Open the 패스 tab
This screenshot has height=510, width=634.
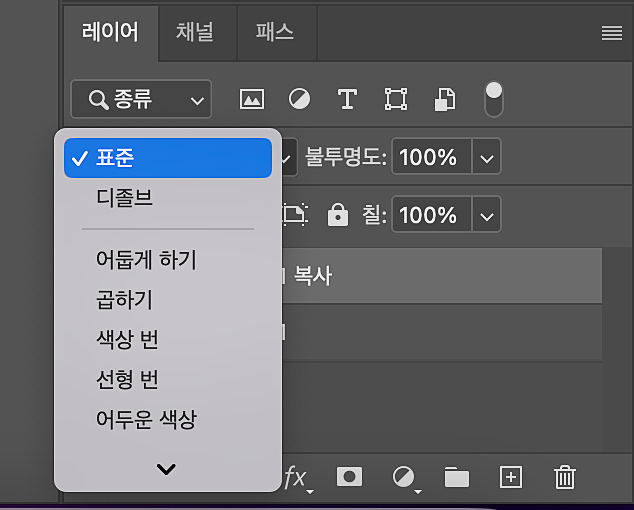point(275,32)
